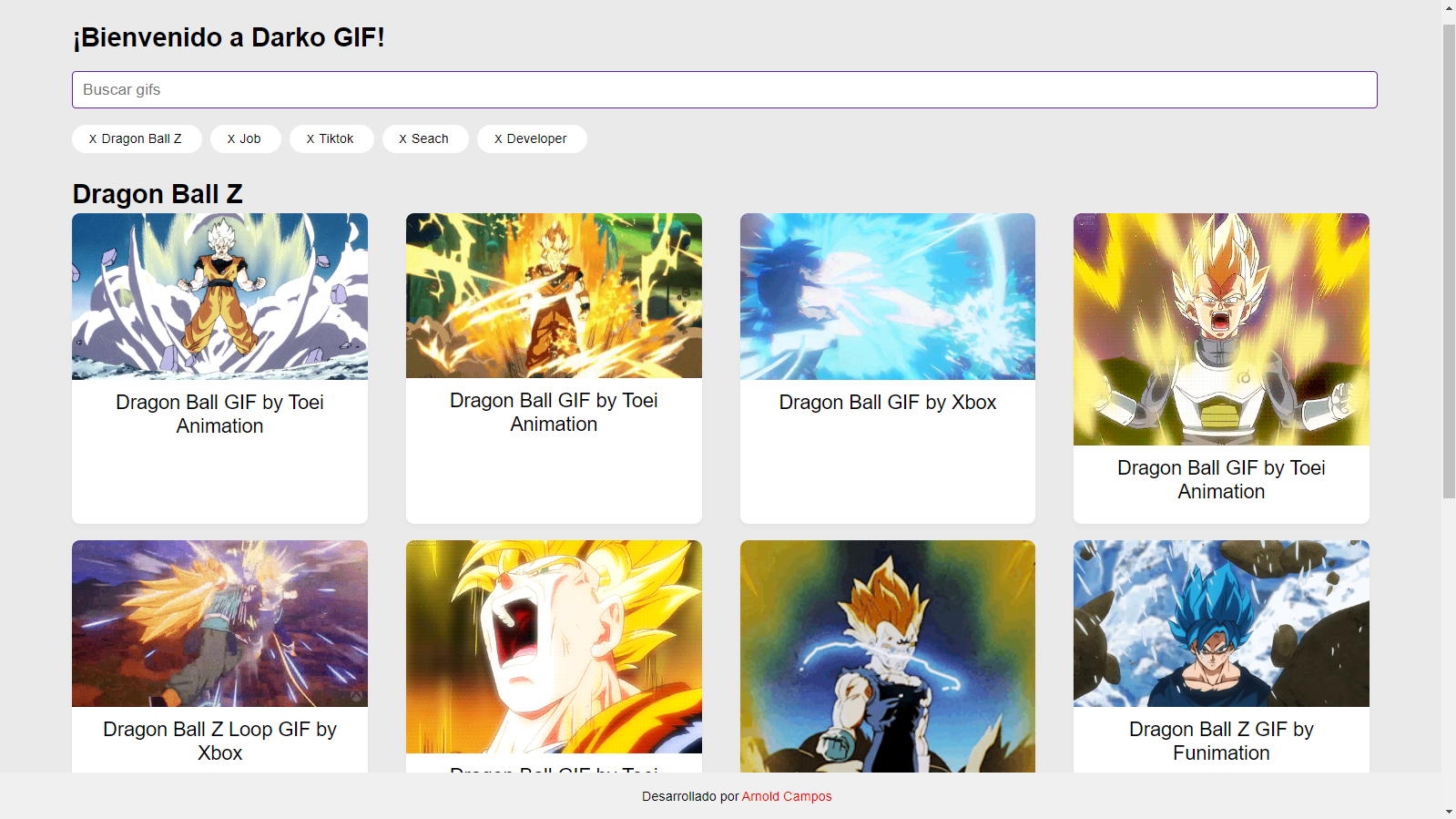Open the Dragon Ball Z Loop GIF image
1456x819 pixels.
click(x=219, y=623)
